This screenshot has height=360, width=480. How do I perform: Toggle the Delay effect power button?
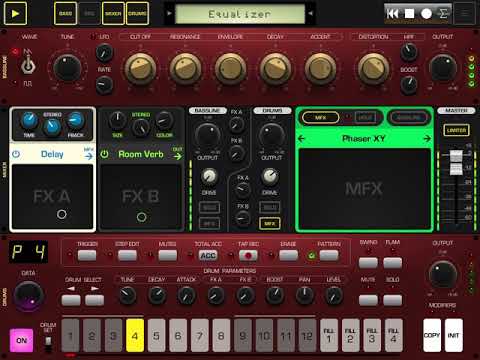[16, 154]
